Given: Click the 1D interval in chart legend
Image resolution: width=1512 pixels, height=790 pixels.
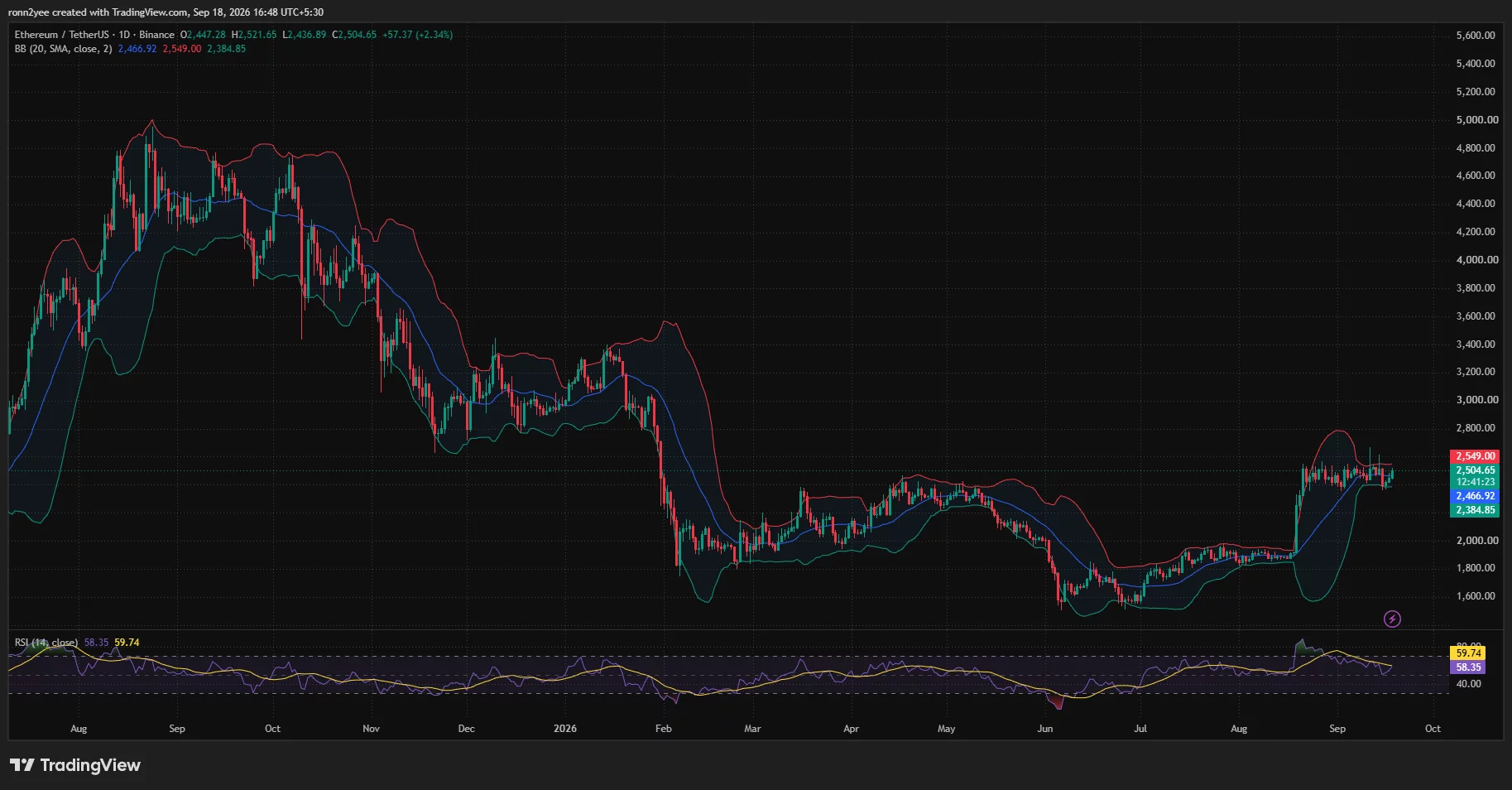Looking at the screenshot, I should coord(124,35).
